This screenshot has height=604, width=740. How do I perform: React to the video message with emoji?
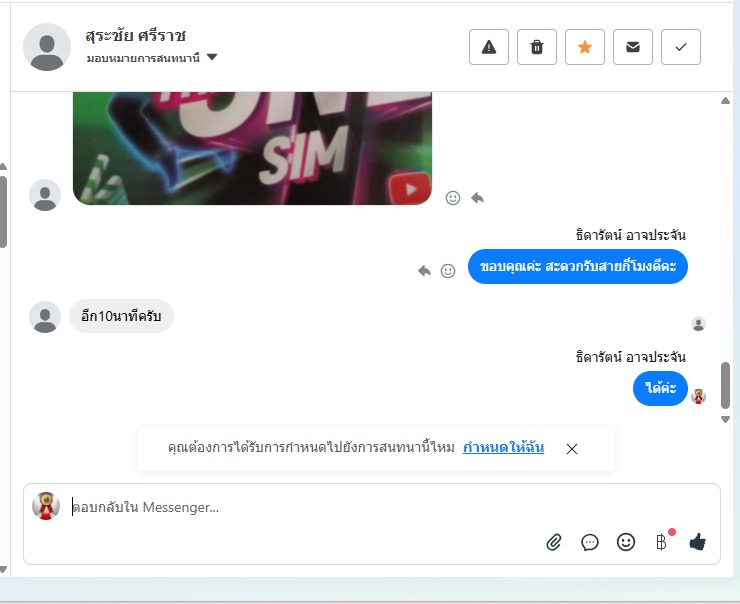click(x=453, y=198)
